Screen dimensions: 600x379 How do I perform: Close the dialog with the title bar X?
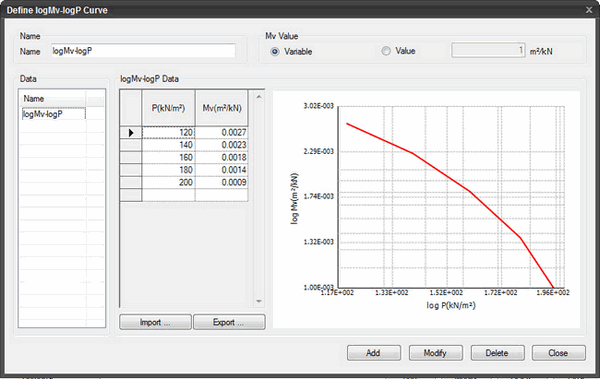(589, 10)
